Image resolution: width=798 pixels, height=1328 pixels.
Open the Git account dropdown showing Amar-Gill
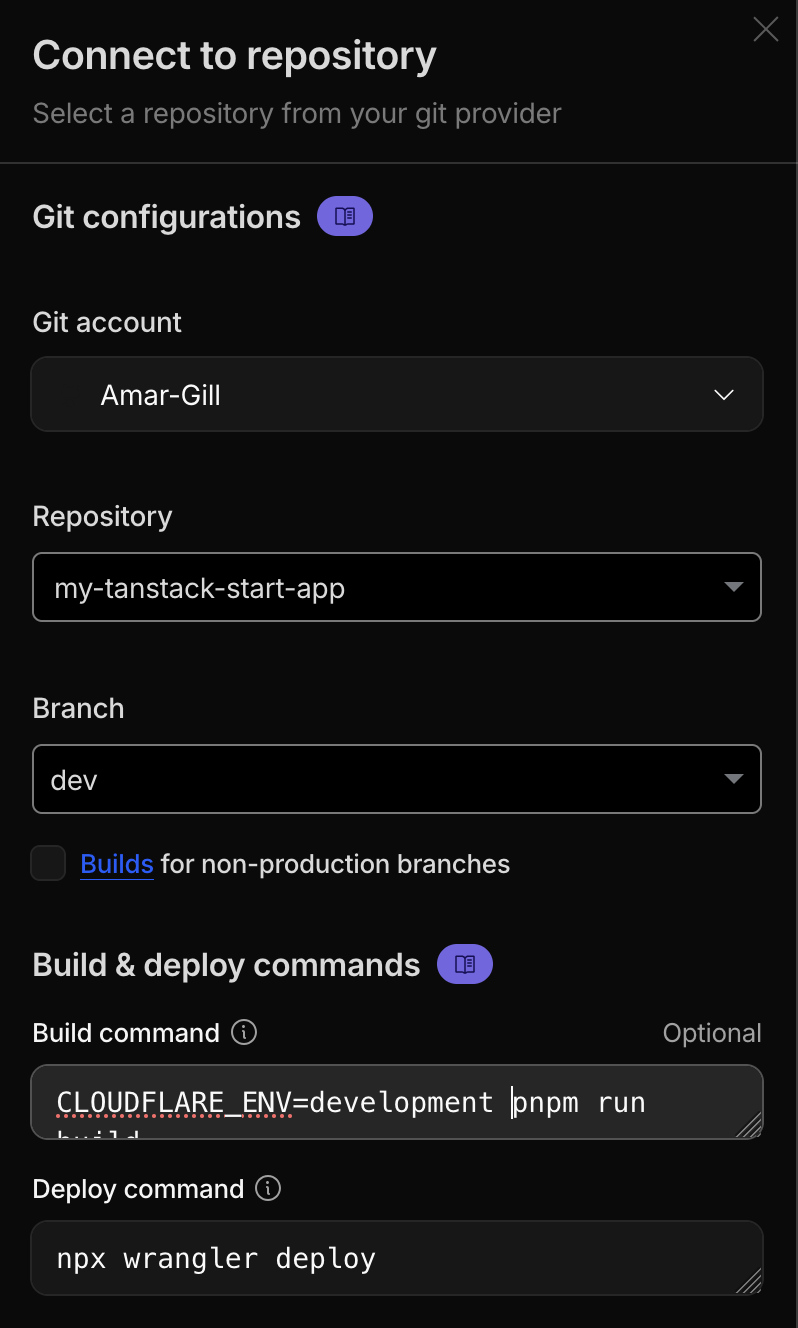pyautogui.click(x=397, y=395)
